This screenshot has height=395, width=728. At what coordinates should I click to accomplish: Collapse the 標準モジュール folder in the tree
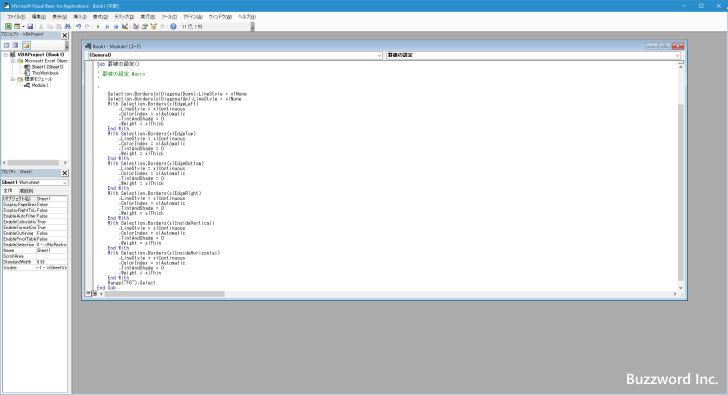click(13, 79)
